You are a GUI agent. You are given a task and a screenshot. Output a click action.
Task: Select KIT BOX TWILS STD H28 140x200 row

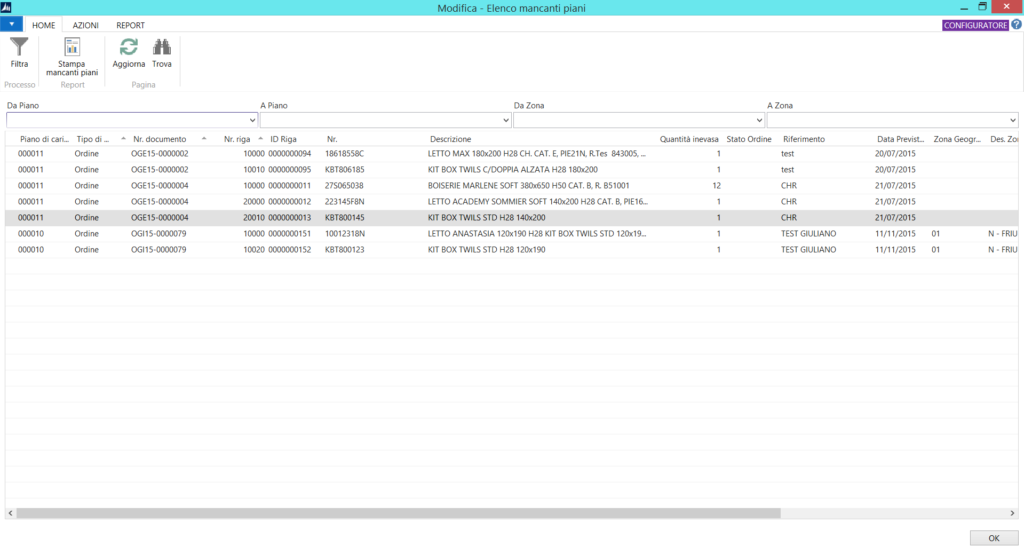[x=511, y=217]
